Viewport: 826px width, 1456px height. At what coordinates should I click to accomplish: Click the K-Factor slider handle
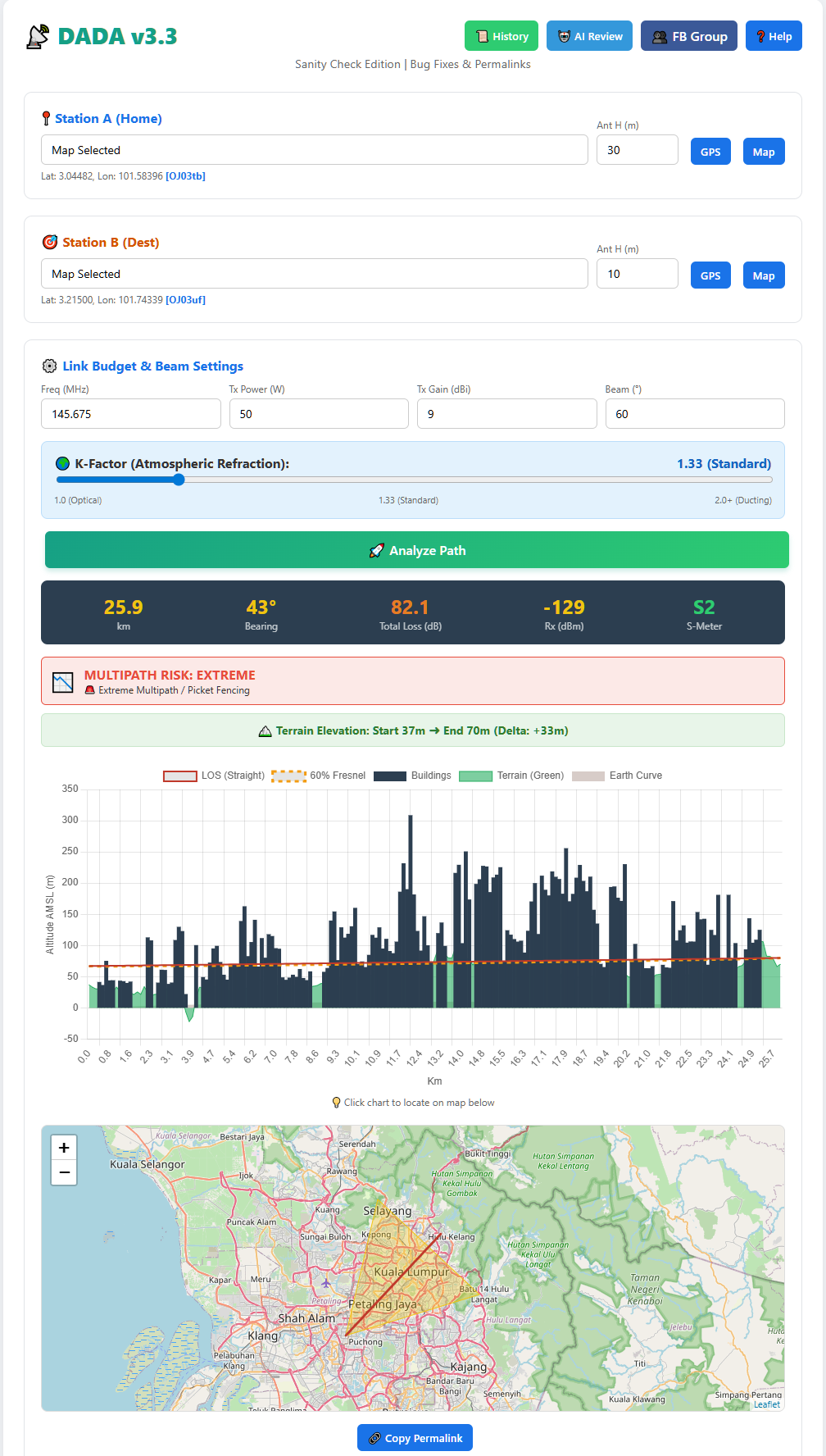tap(179, 480)
